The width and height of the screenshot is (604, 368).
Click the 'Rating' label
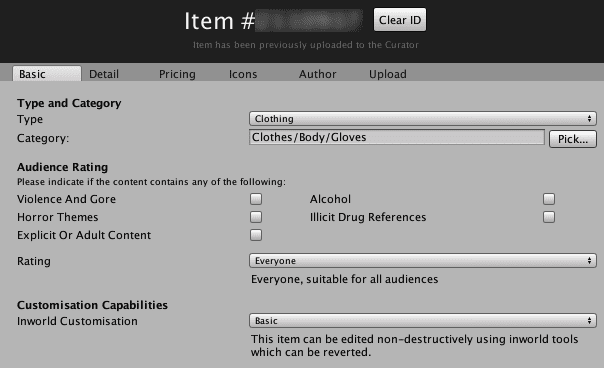[x=34, y=261]
